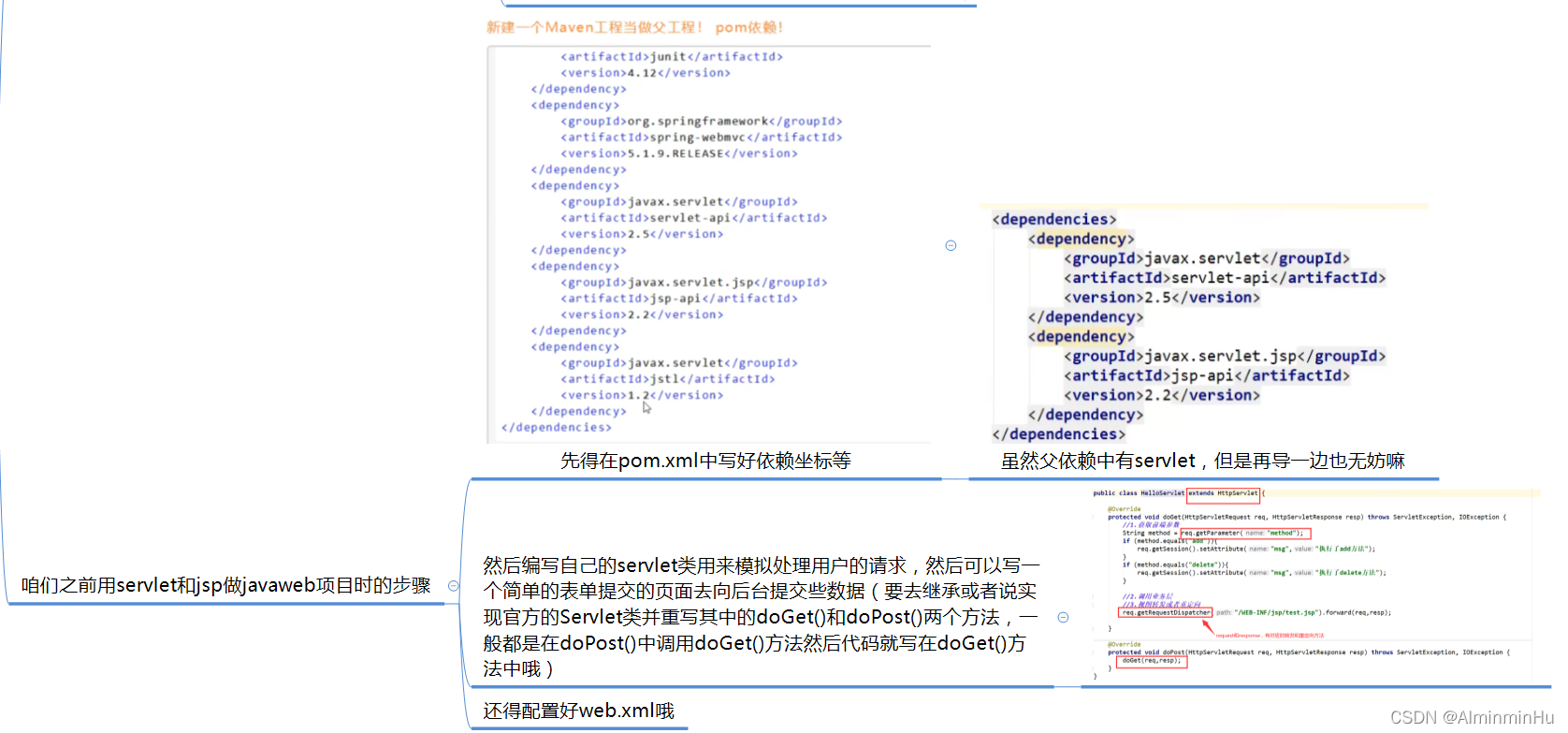This screenshot has width=1568, height=733.
Task: Click the version 2.2 line in right image
Action: [1162, 395]
